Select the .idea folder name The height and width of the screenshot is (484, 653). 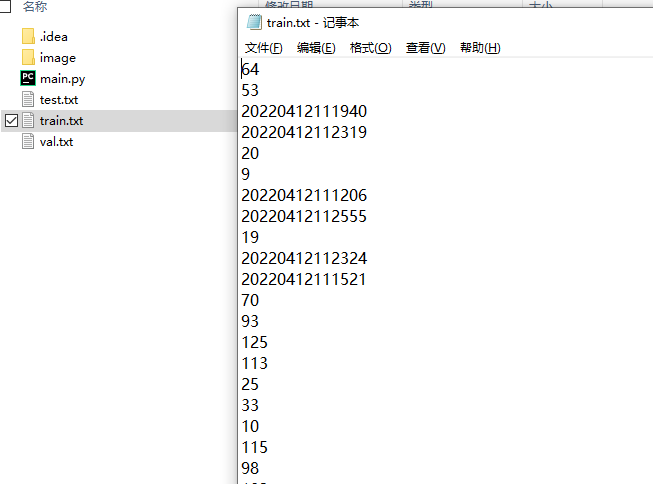tap(53, 37)
